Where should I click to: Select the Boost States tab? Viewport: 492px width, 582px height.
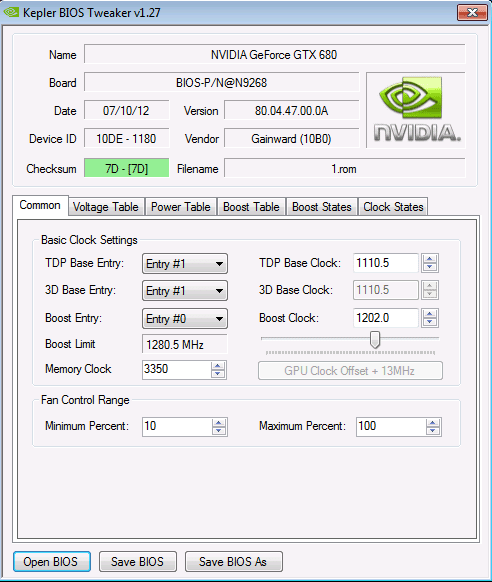click(x=322, y=207)
